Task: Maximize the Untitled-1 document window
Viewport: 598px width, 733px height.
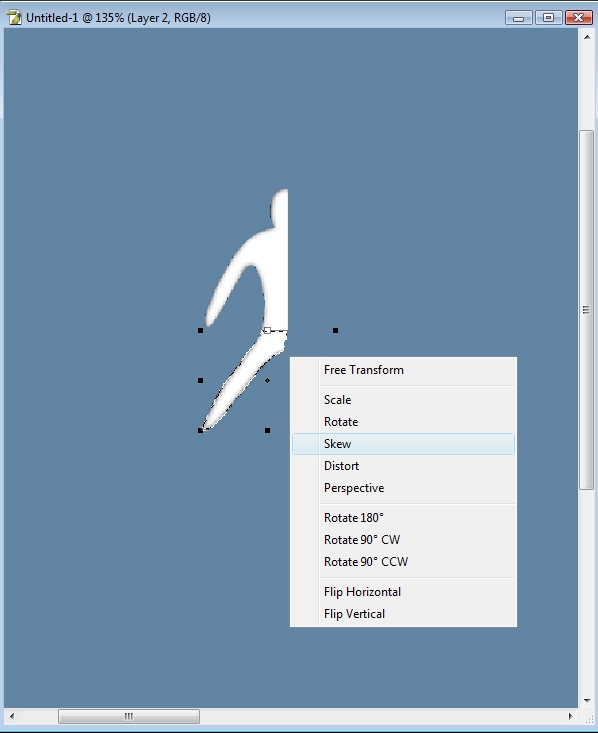Action: 548,18
